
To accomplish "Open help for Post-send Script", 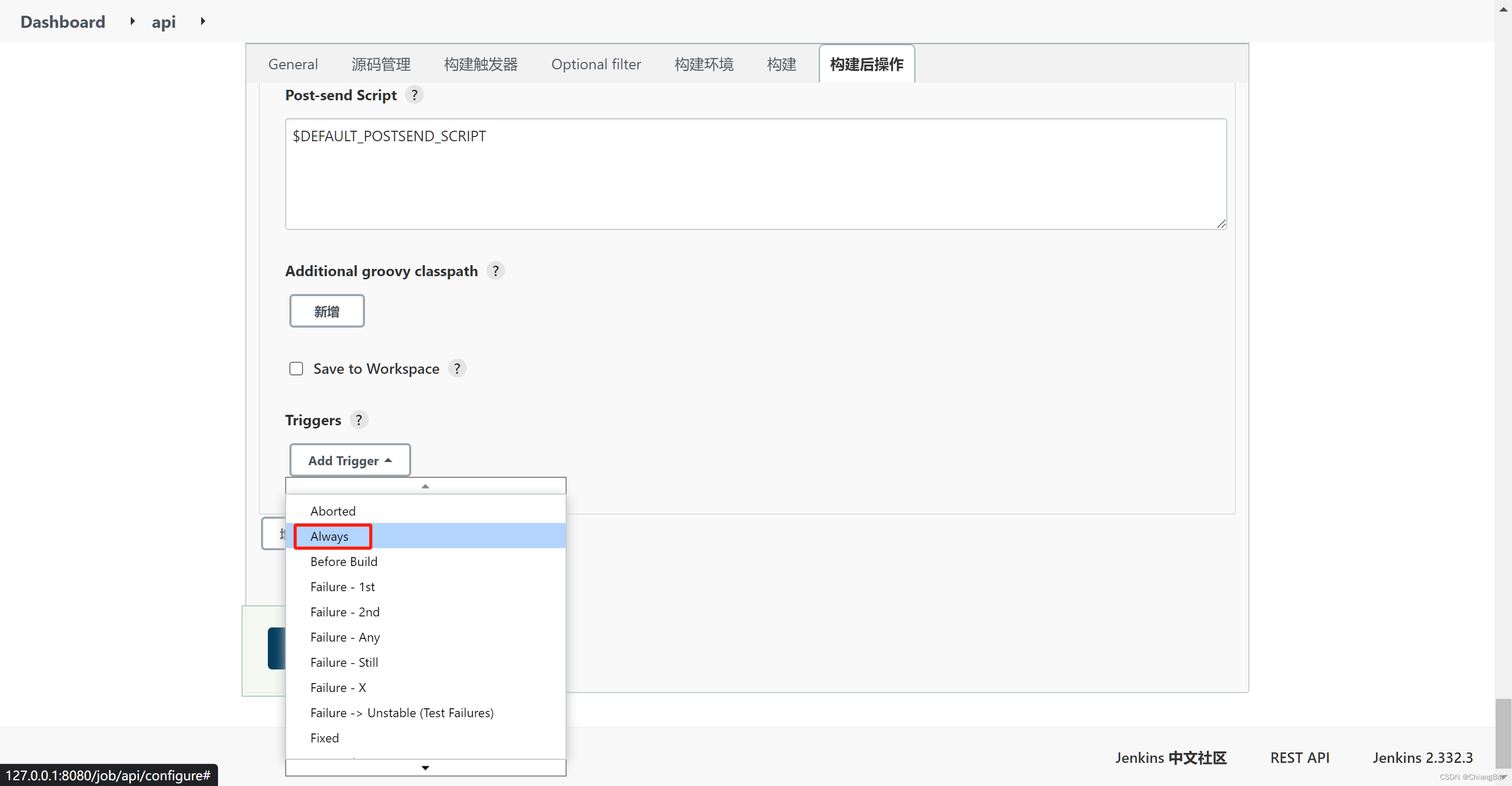I will point(414,95).
